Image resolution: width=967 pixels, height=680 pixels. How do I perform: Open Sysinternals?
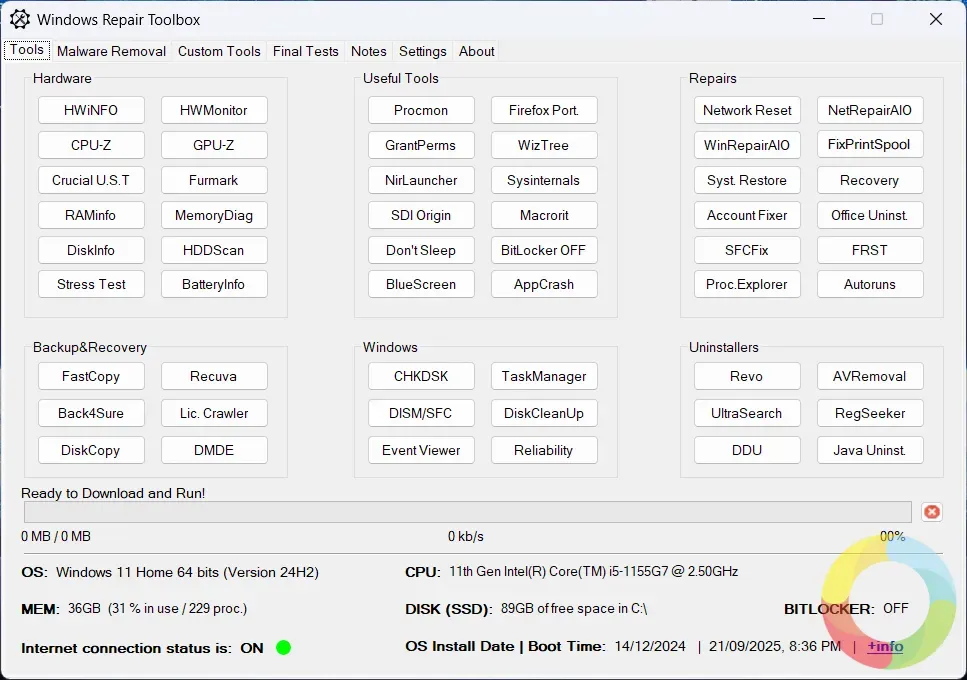point(544,180)
